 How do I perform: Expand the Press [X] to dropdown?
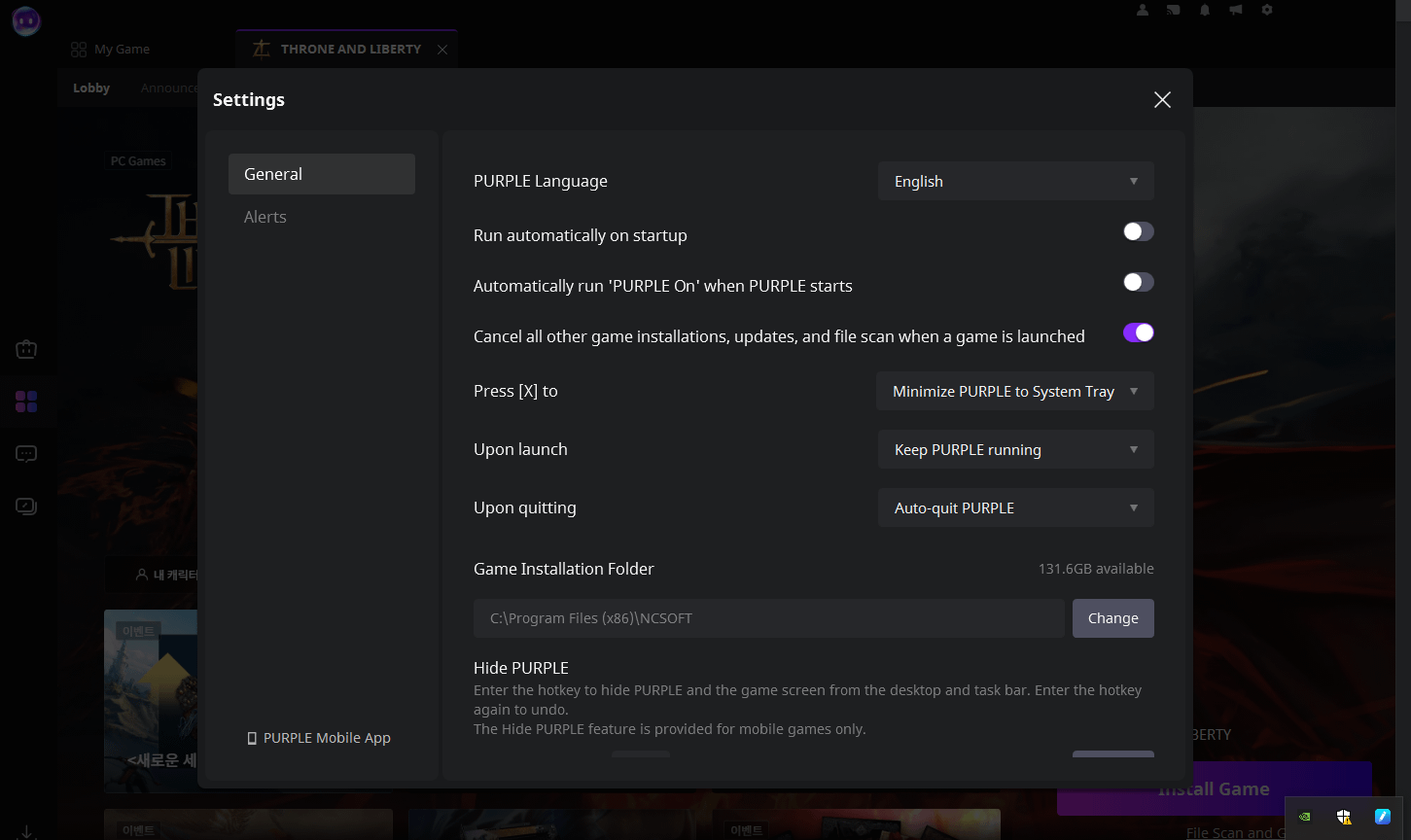point(1016,391)
